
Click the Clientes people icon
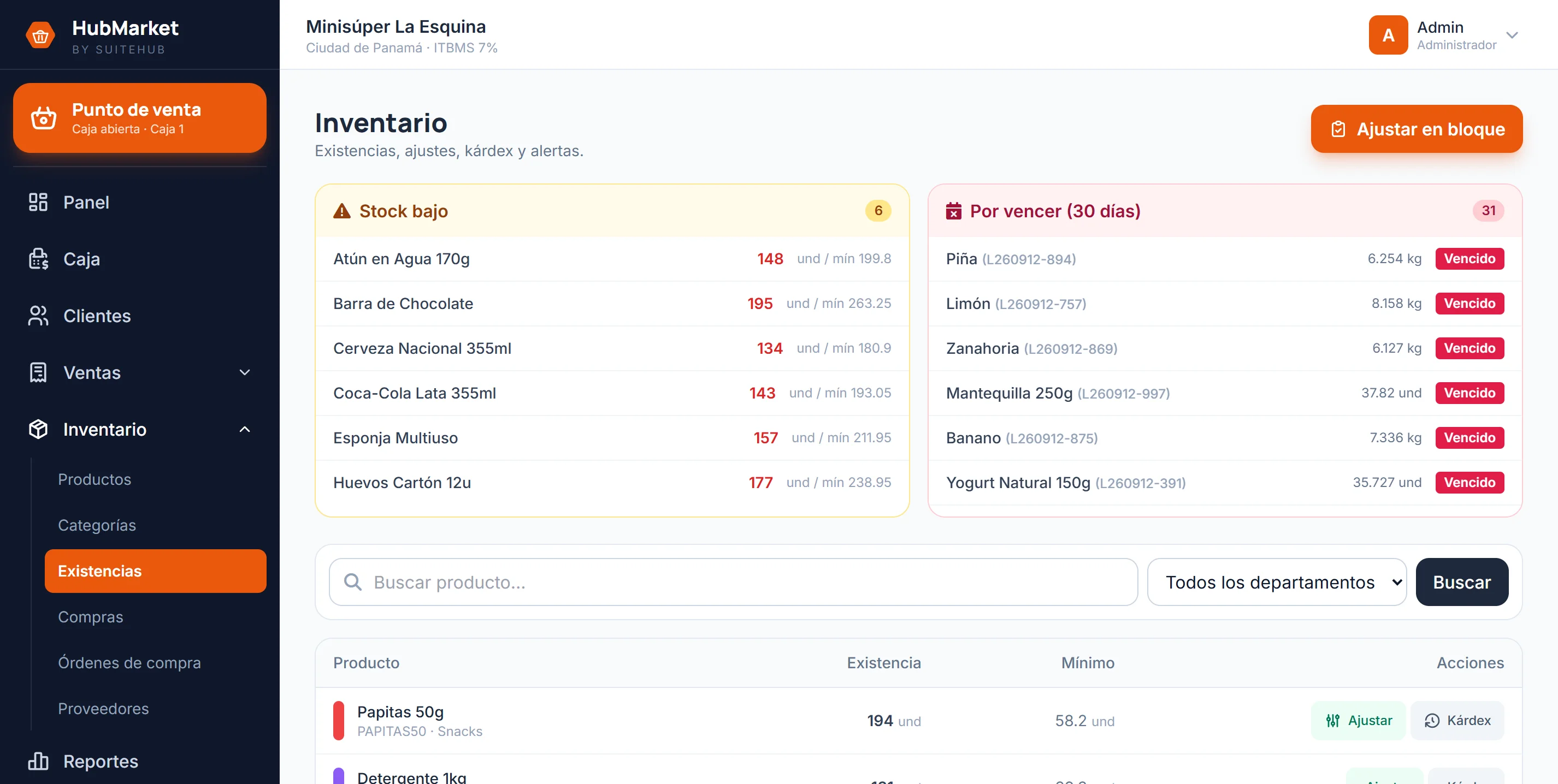(38, 316)
